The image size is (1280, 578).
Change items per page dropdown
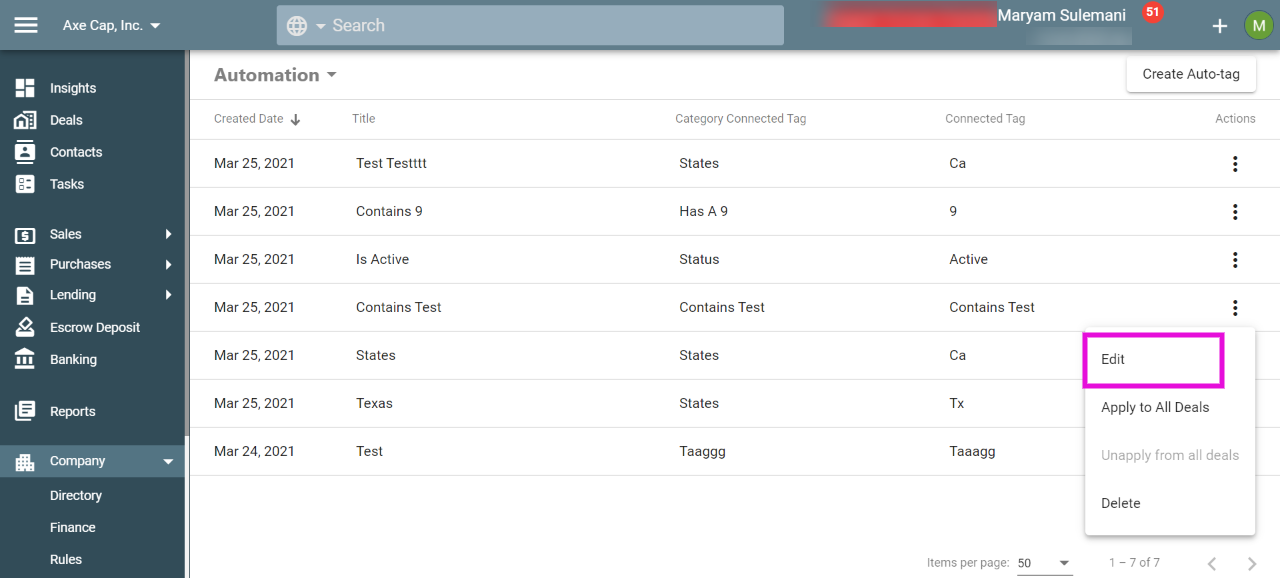point(1044,563)
